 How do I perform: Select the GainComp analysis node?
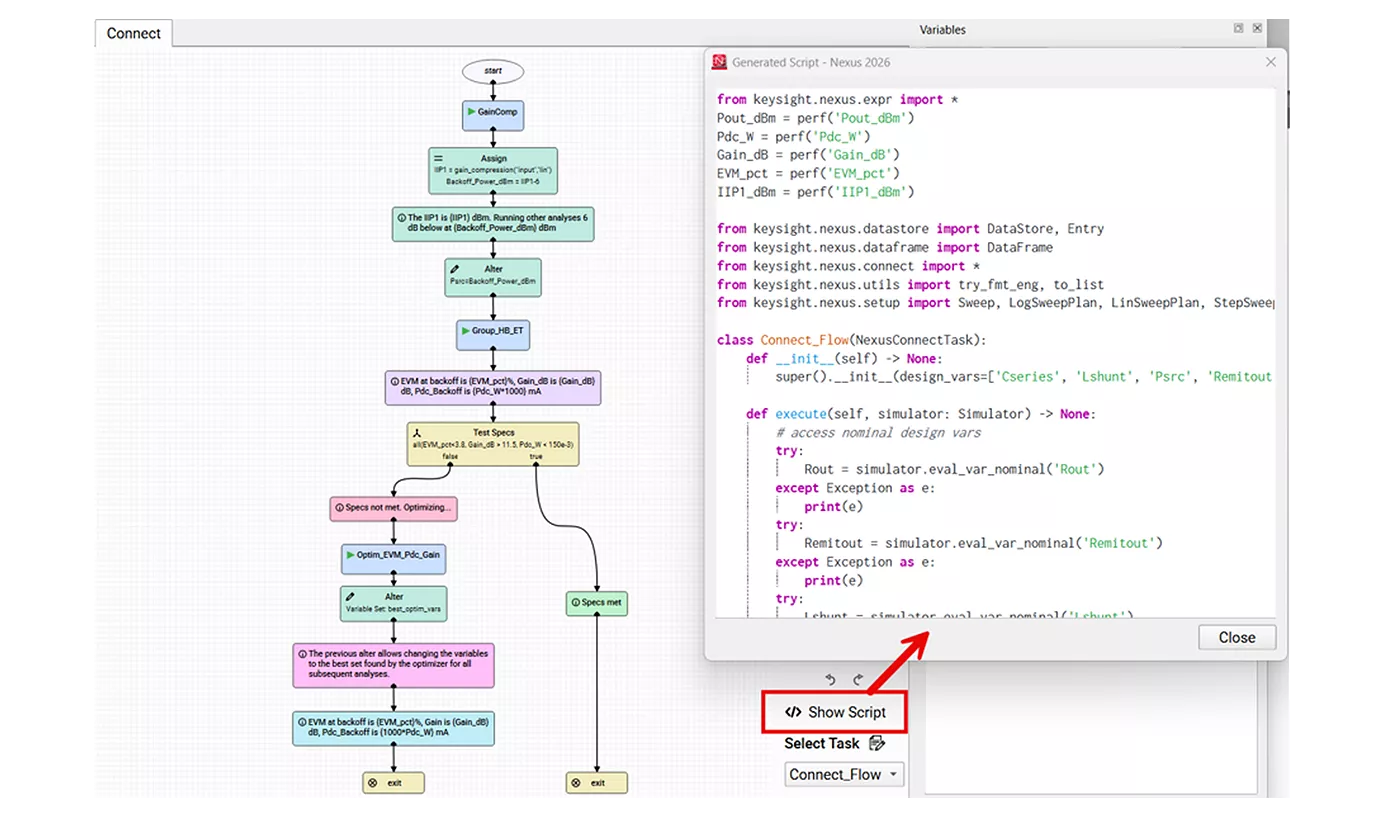point(493,114)
